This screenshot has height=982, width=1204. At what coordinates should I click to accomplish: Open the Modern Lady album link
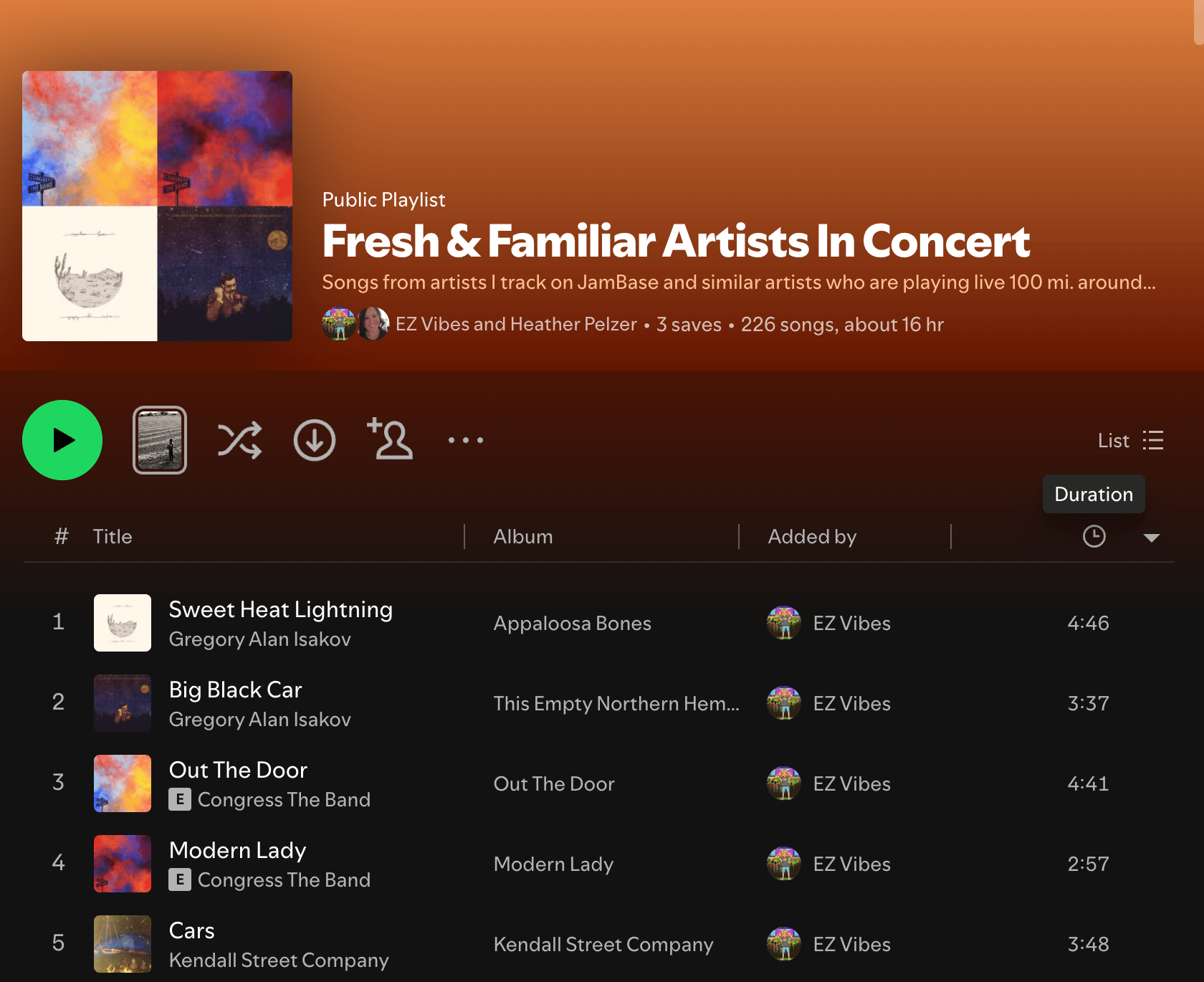[x=553, y=864]
